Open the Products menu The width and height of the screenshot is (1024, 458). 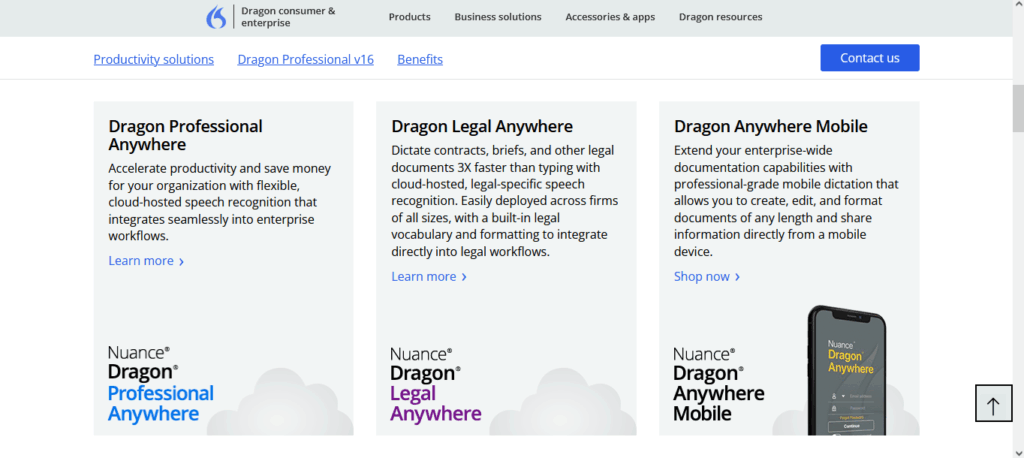409,17
